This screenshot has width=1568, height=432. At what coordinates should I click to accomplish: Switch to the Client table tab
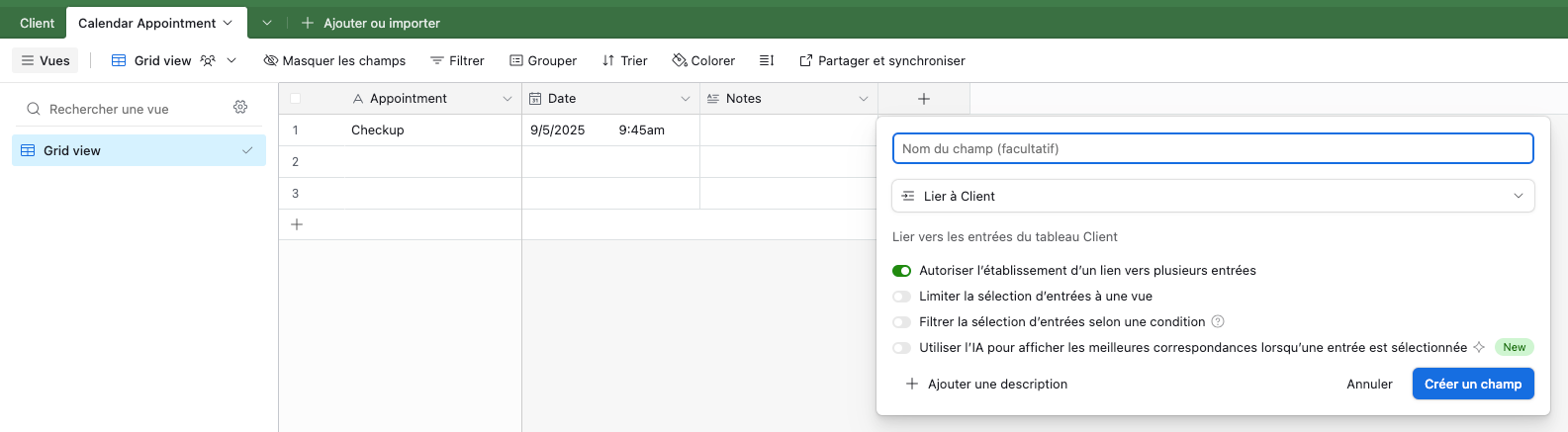tap(38, 23)
